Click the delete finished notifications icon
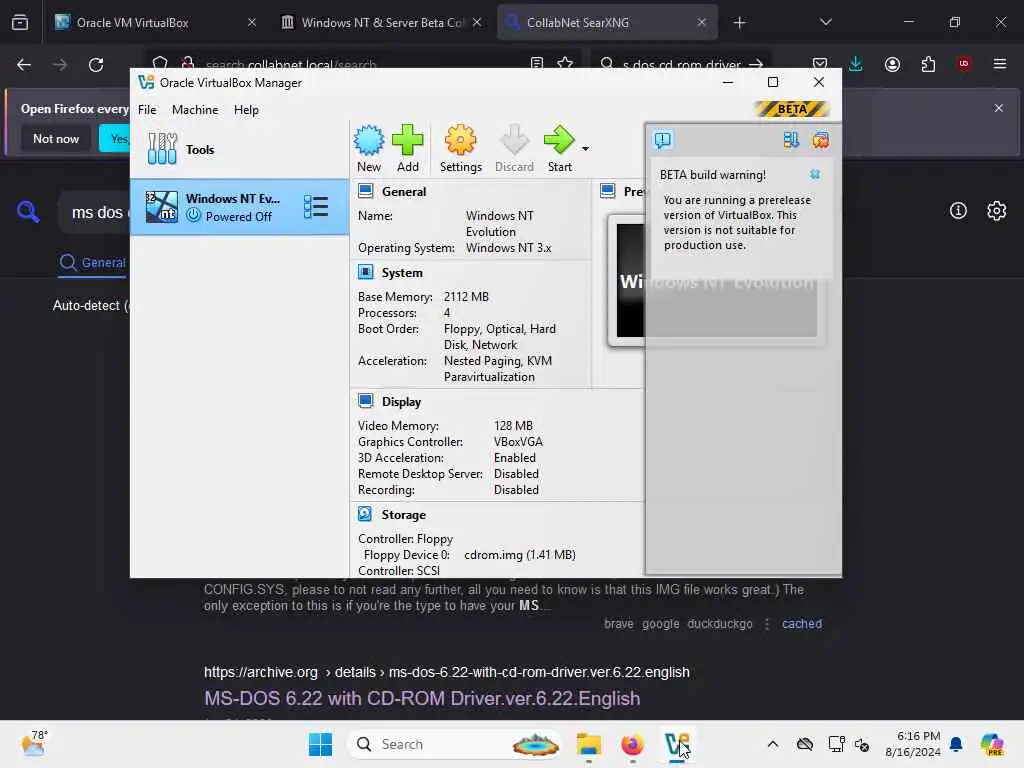The image size is (1024, 768). (821, 140)
